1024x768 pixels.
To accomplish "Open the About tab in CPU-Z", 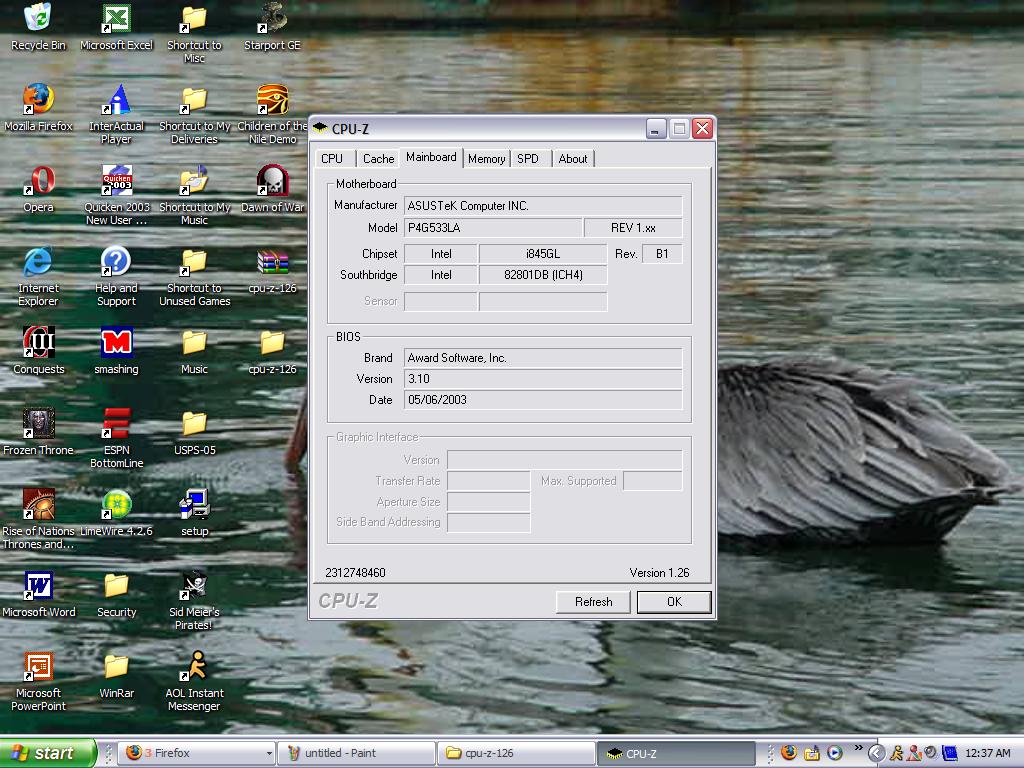I will click(573, 159).
